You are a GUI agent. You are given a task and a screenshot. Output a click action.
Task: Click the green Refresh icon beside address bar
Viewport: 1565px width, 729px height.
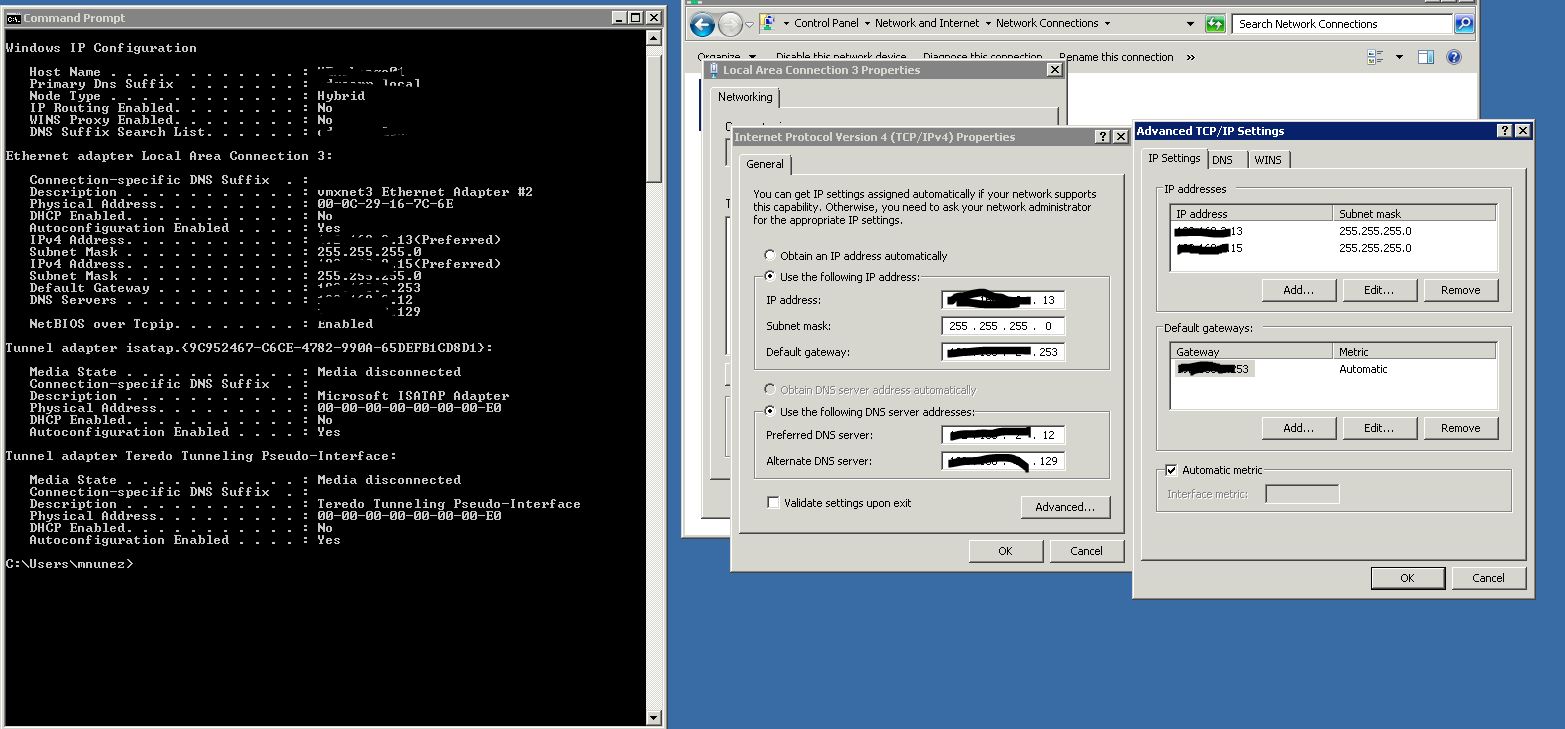point(1215,24)
